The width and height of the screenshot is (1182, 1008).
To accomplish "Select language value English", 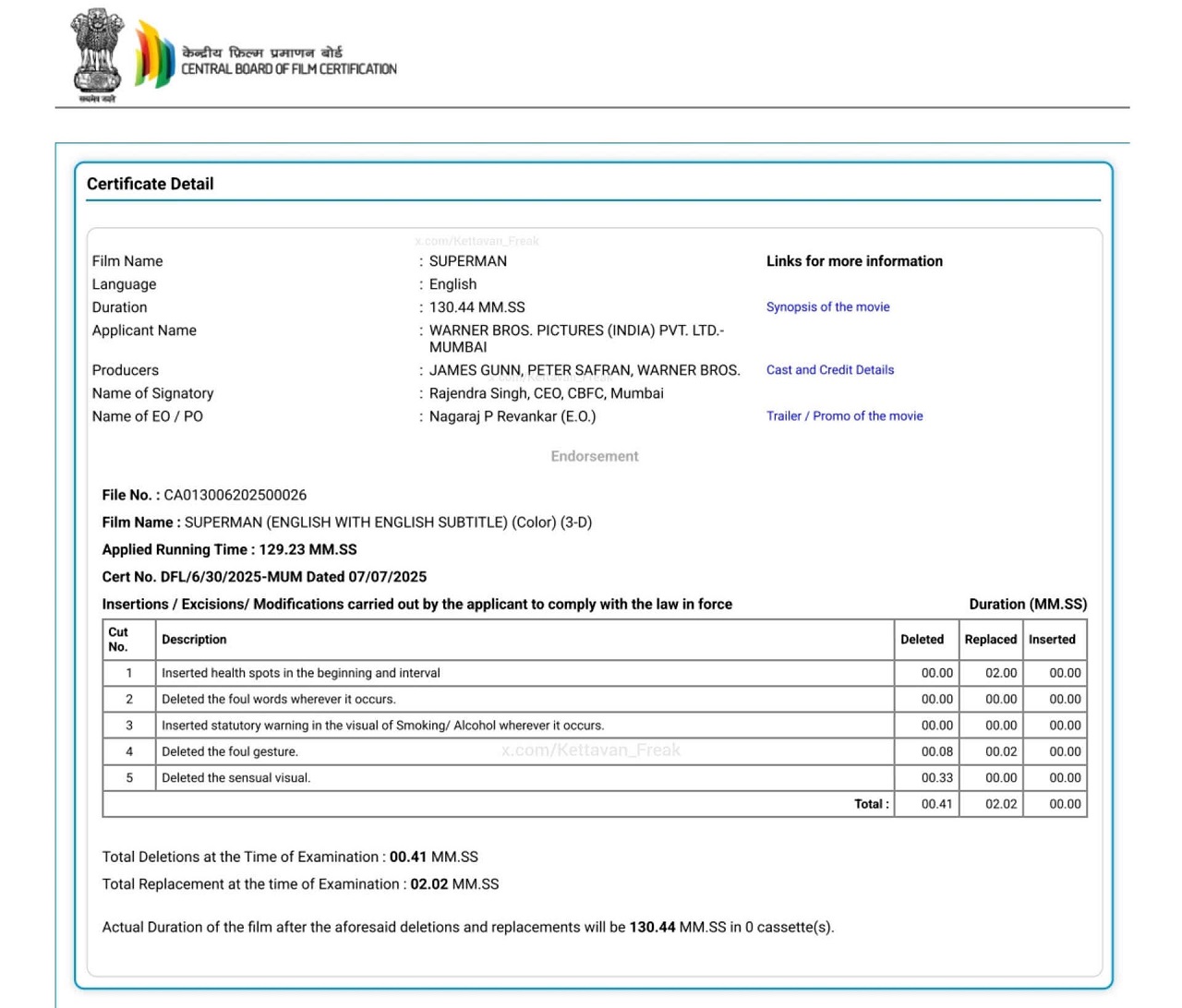I will (x=453, y=284).
